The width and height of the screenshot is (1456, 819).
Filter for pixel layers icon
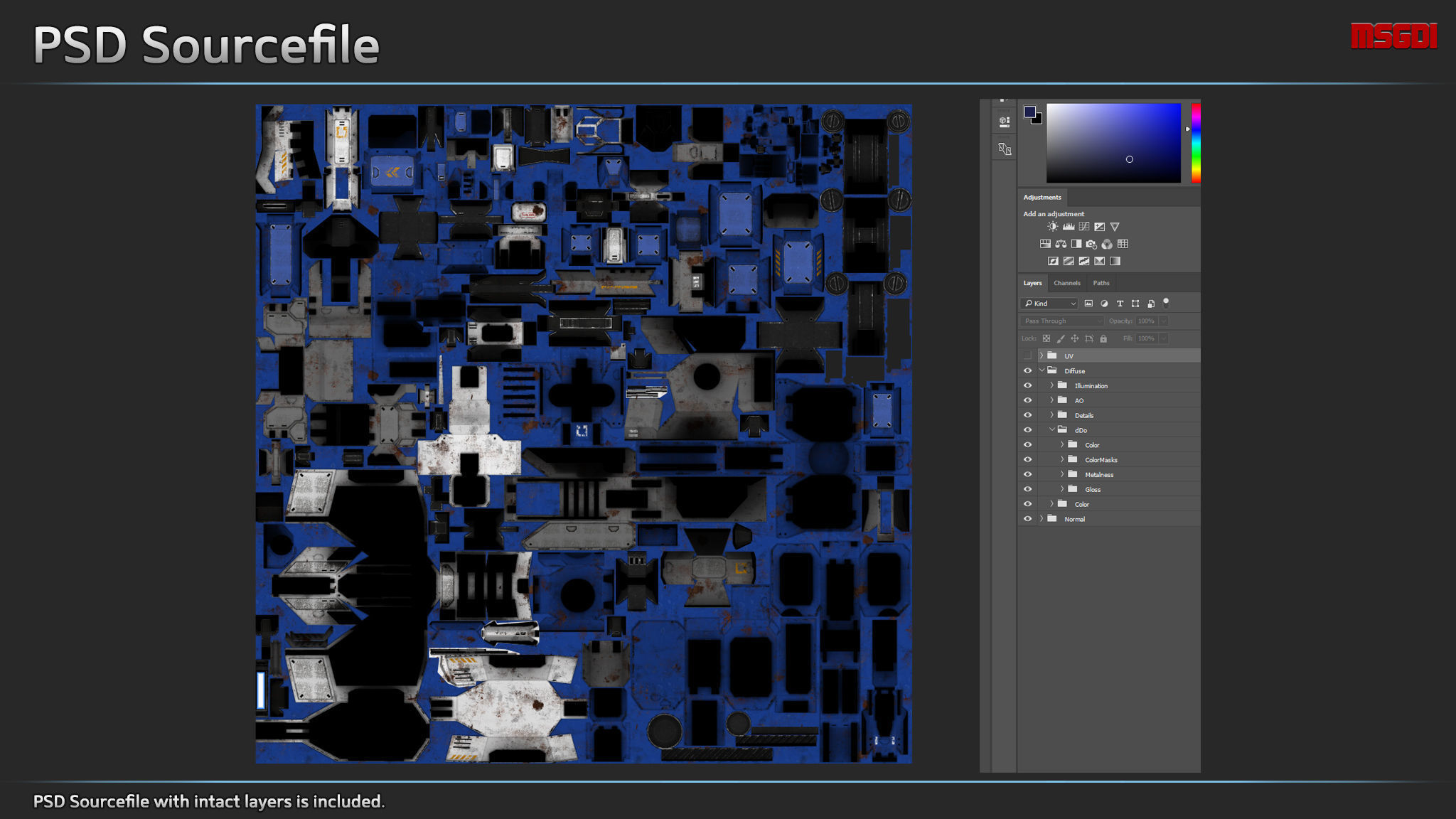1088,304
